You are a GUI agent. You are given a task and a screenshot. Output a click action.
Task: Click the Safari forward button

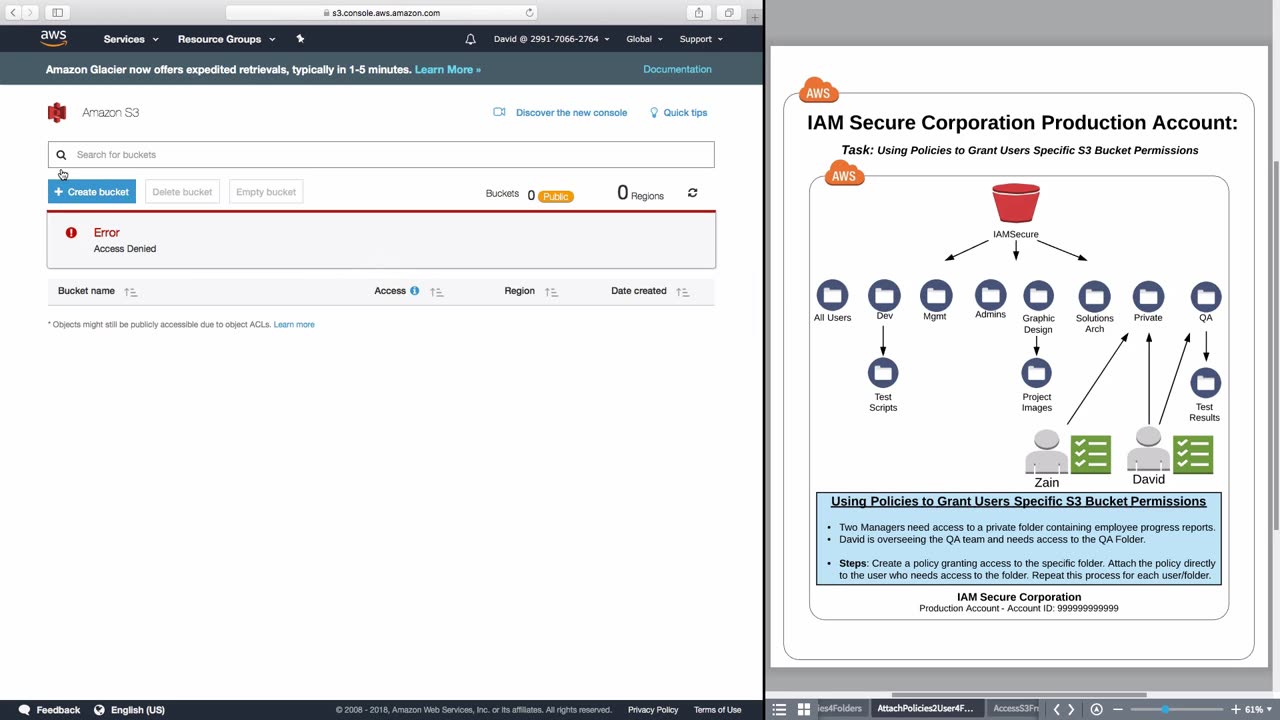[31, 13]
